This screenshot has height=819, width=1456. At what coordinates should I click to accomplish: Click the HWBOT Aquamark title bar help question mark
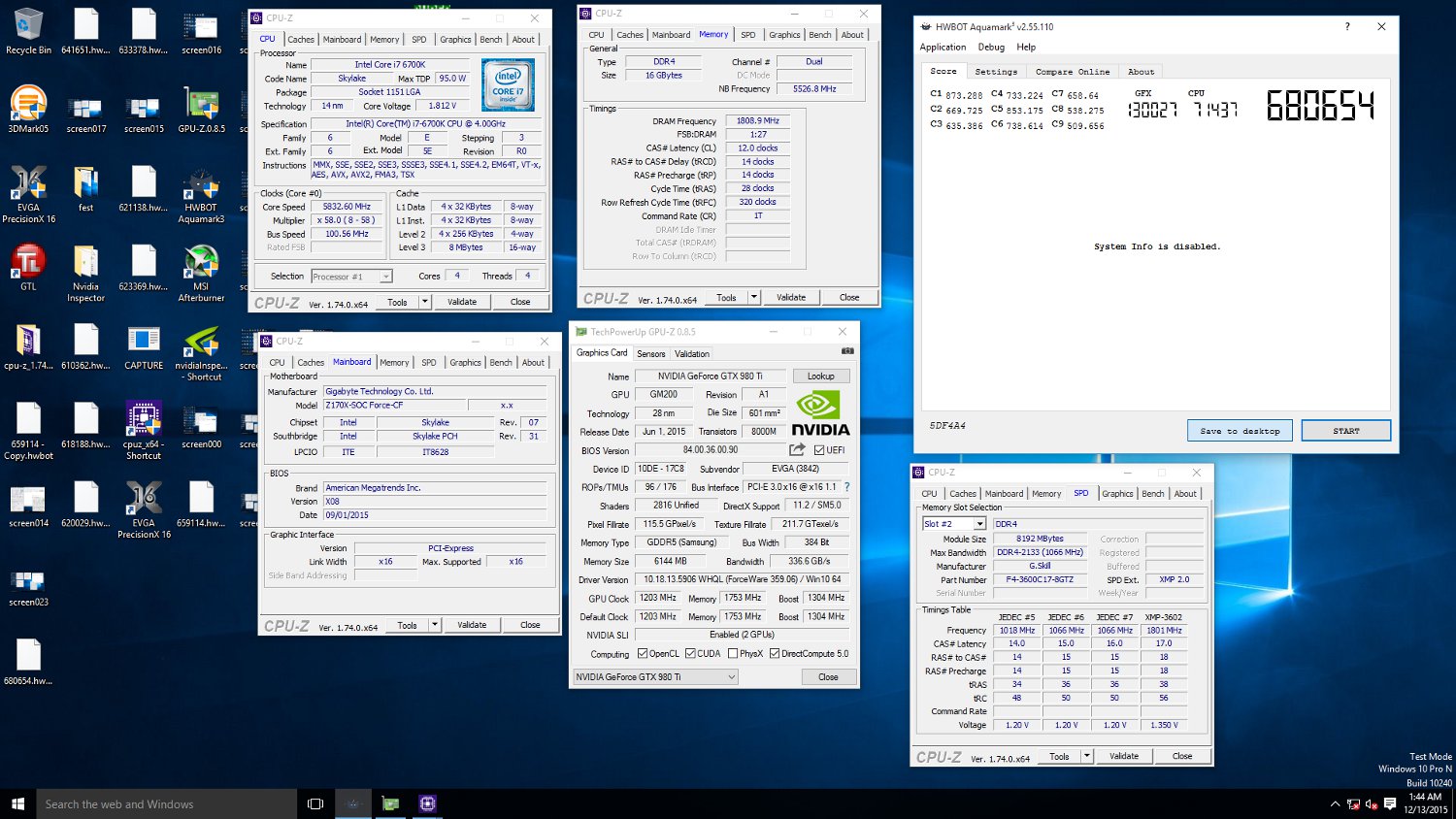pyautogui.click(x=1347, y=27)
